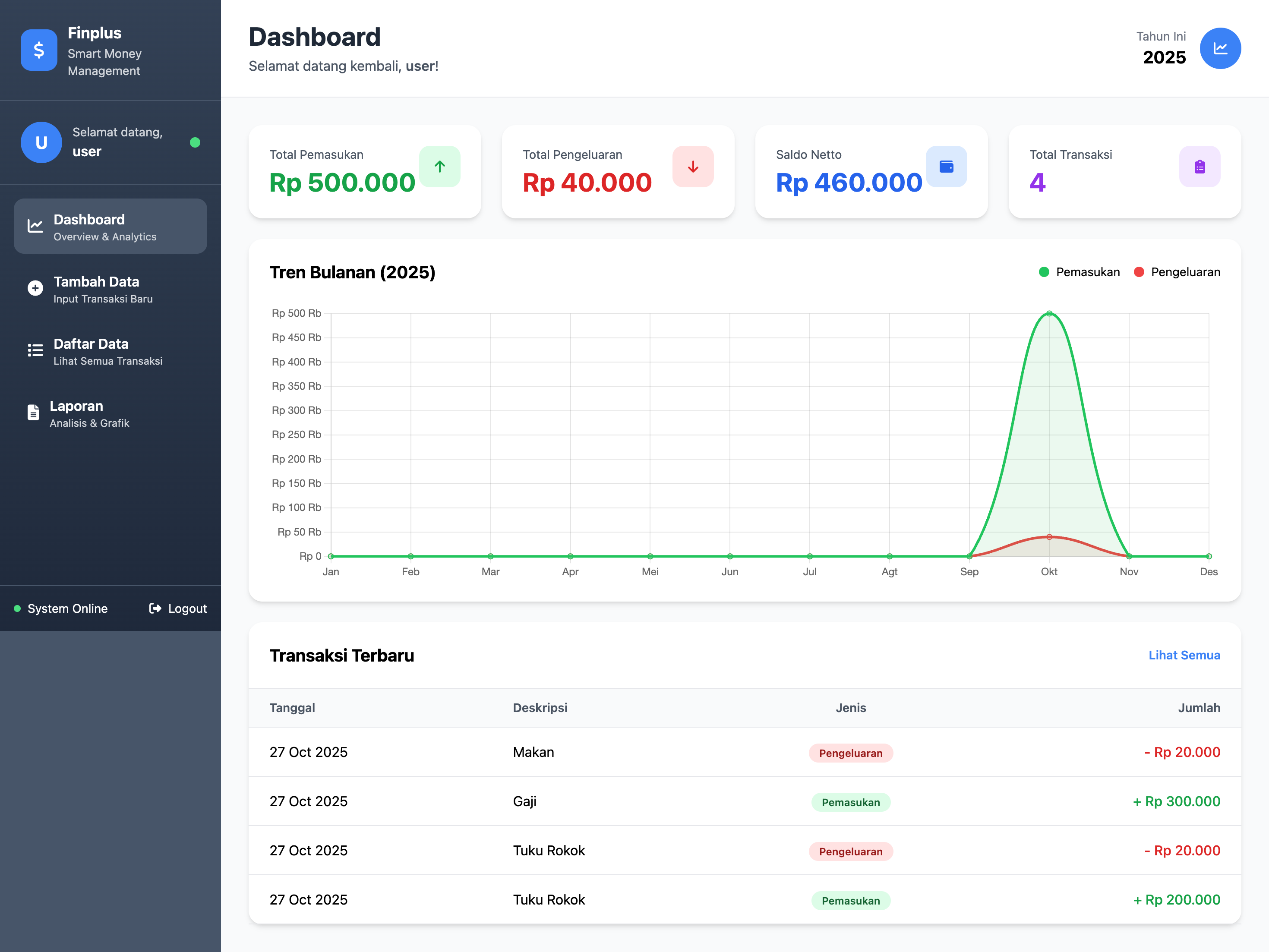Screen dimensions: 1269x952
Task: Click the Pengeluaran badge on Makan row
Action: click(x=850, y=753)
